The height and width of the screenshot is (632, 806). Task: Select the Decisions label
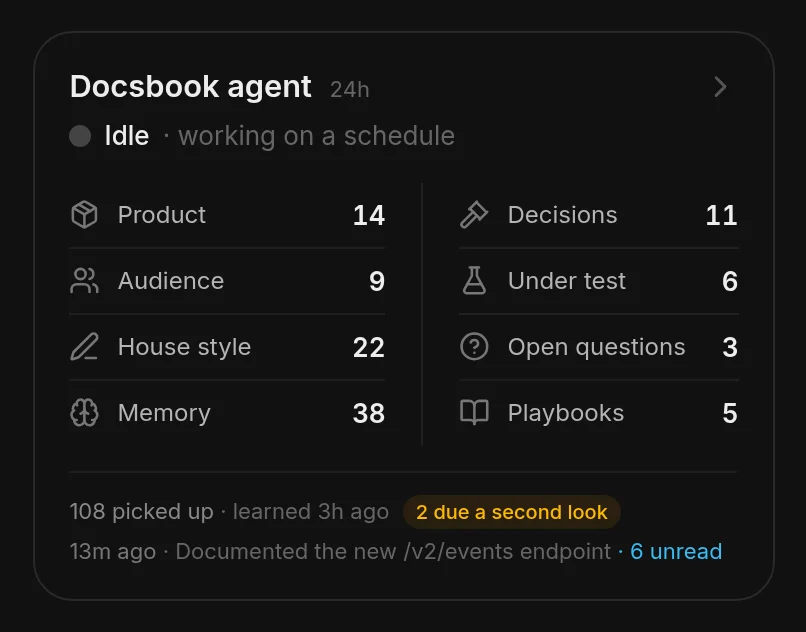[x=562, y=215]
